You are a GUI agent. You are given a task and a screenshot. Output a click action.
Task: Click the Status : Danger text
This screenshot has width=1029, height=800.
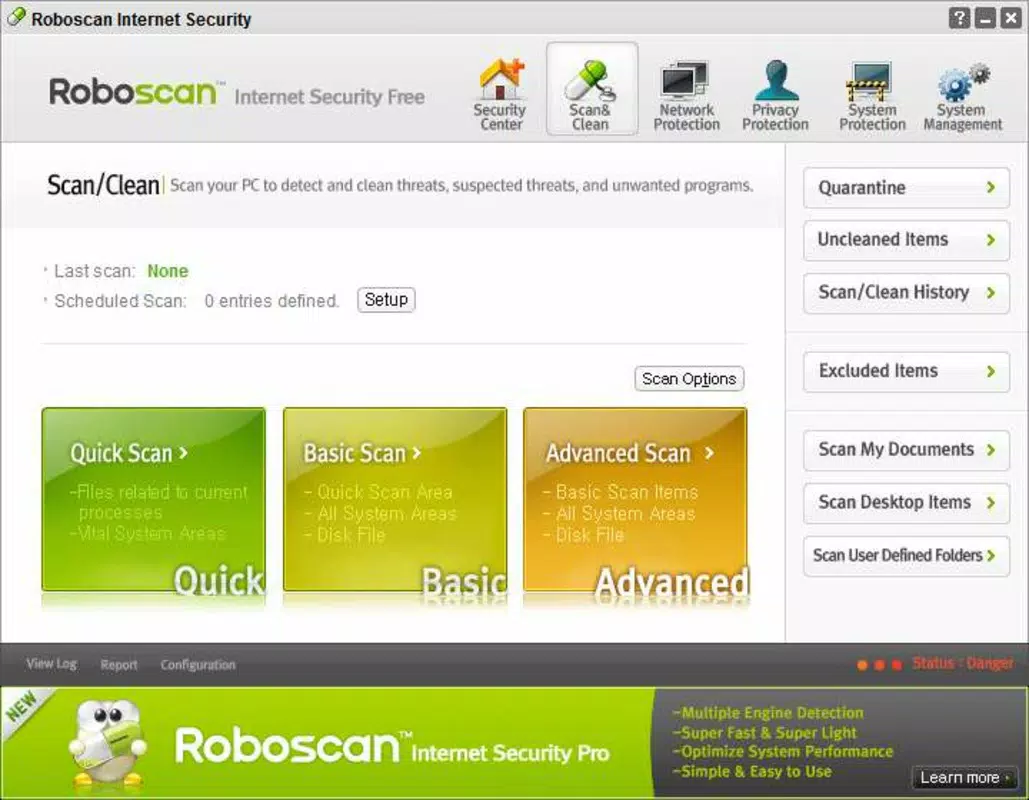click(962, 663)
